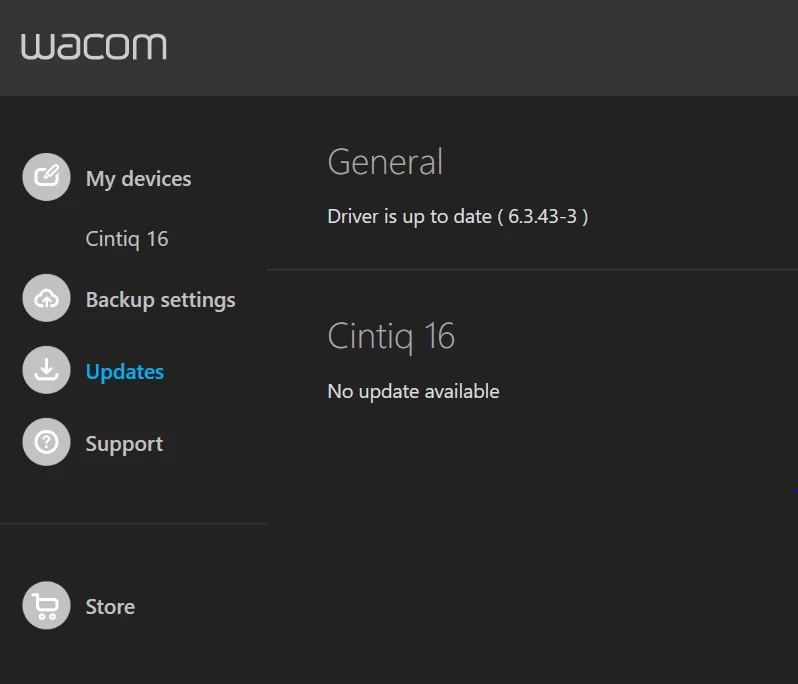
Task: Click the shopping cart Store icon
Action: (x=46, y=606)
